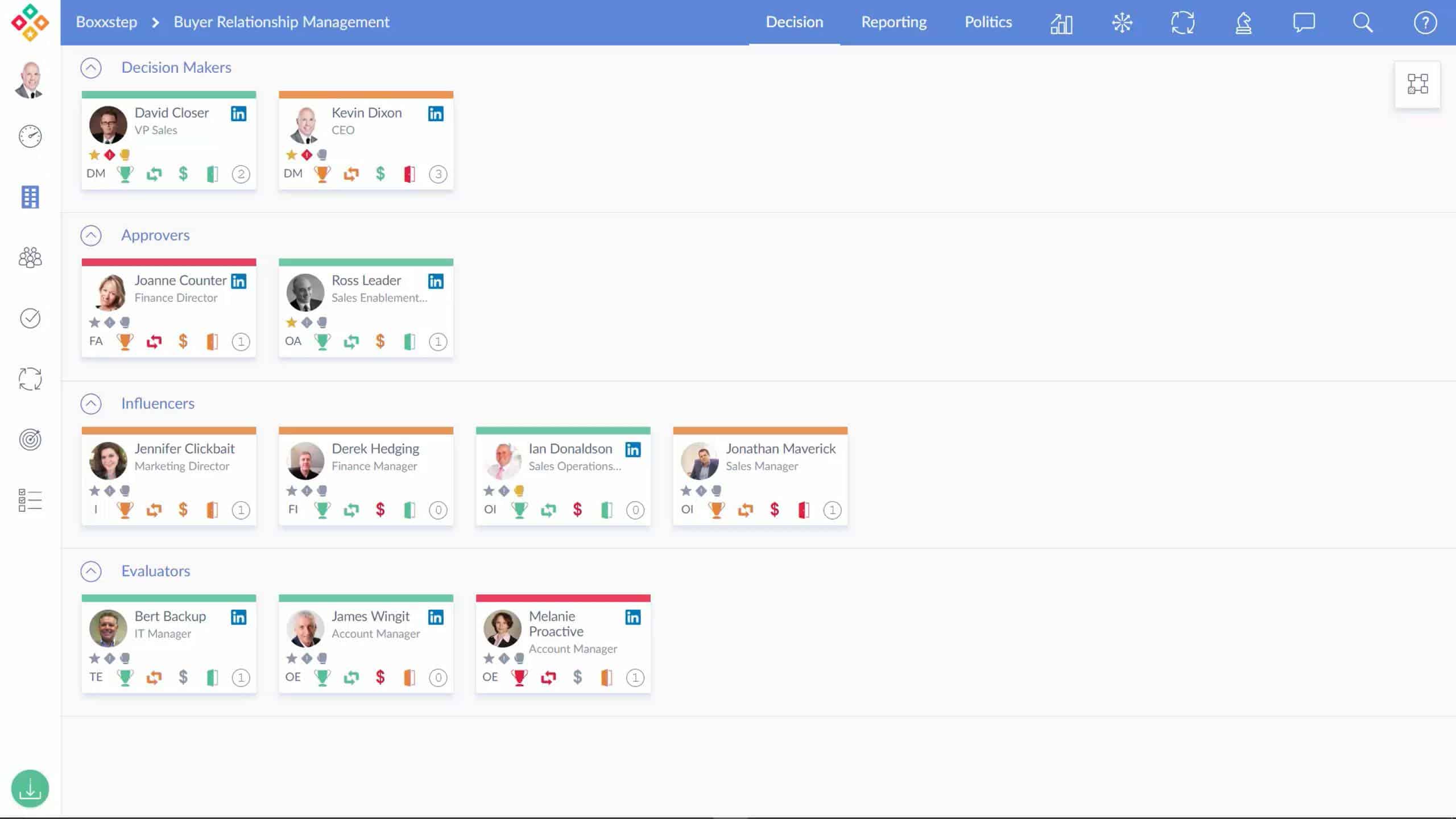
Task: Collapse the Evaluators section
Action: pyautogui.click(x=91, y=571)
